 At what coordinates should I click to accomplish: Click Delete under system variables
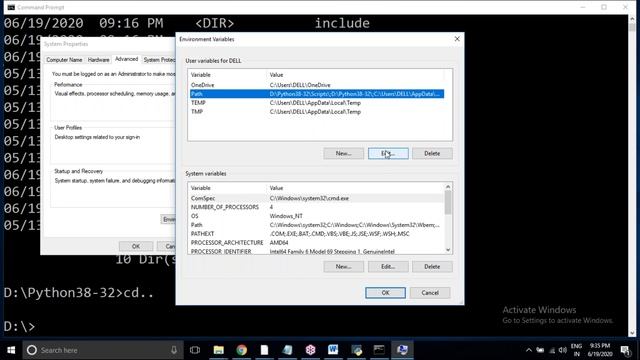pyautogui.click(x=432, y=267)
